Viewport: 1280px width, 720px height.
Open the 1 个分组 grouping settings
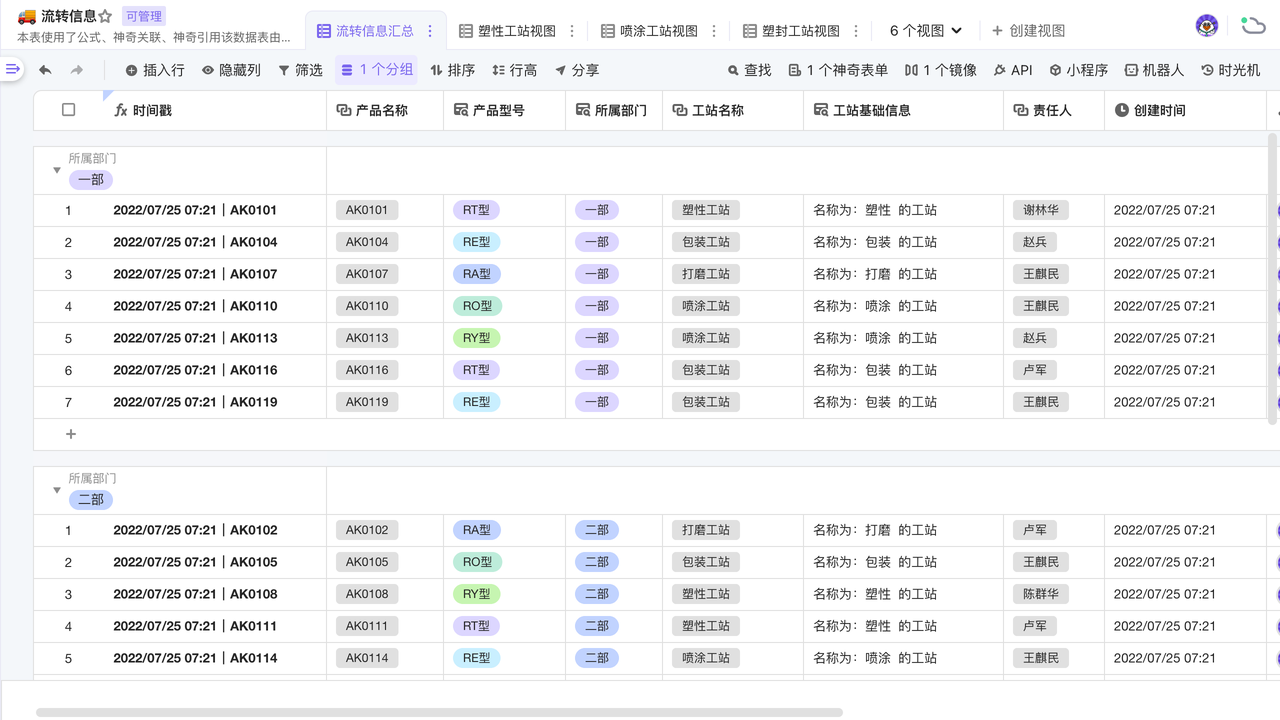tap(376, 70)
